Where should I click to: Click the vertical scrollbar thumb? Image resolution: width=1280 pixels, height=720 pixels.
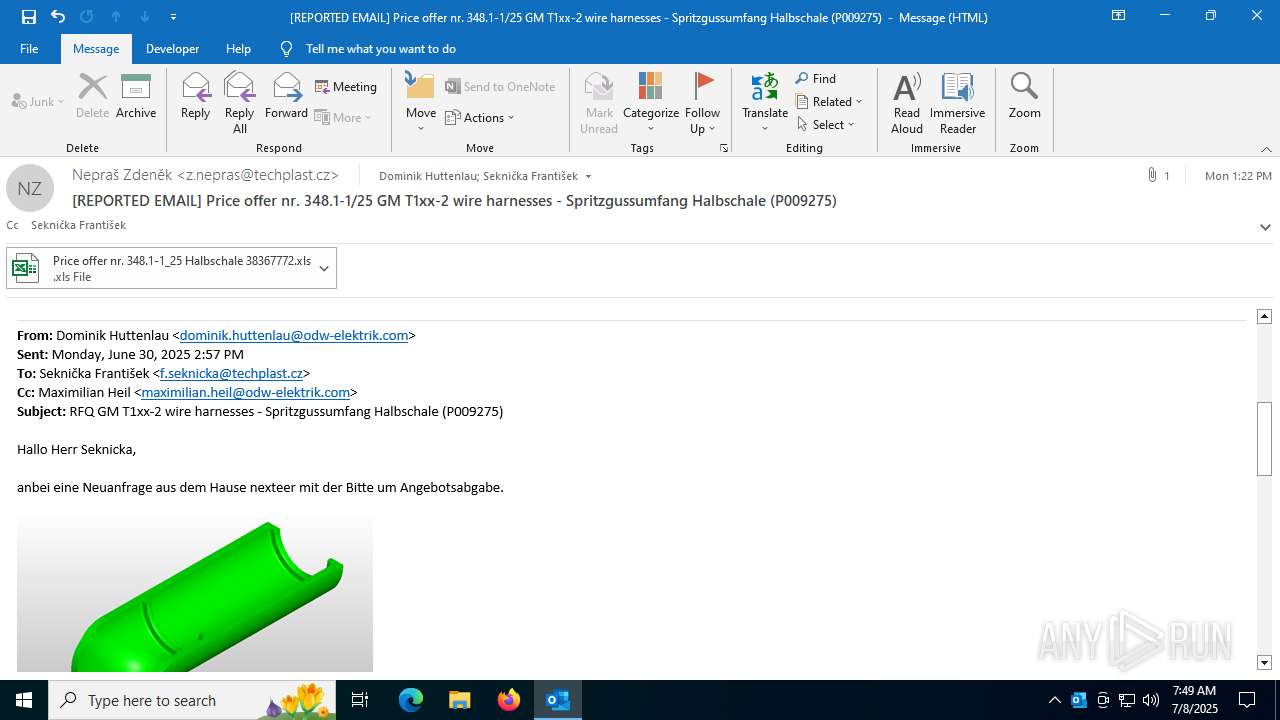pyautogui.click(x=1264, y=439)
